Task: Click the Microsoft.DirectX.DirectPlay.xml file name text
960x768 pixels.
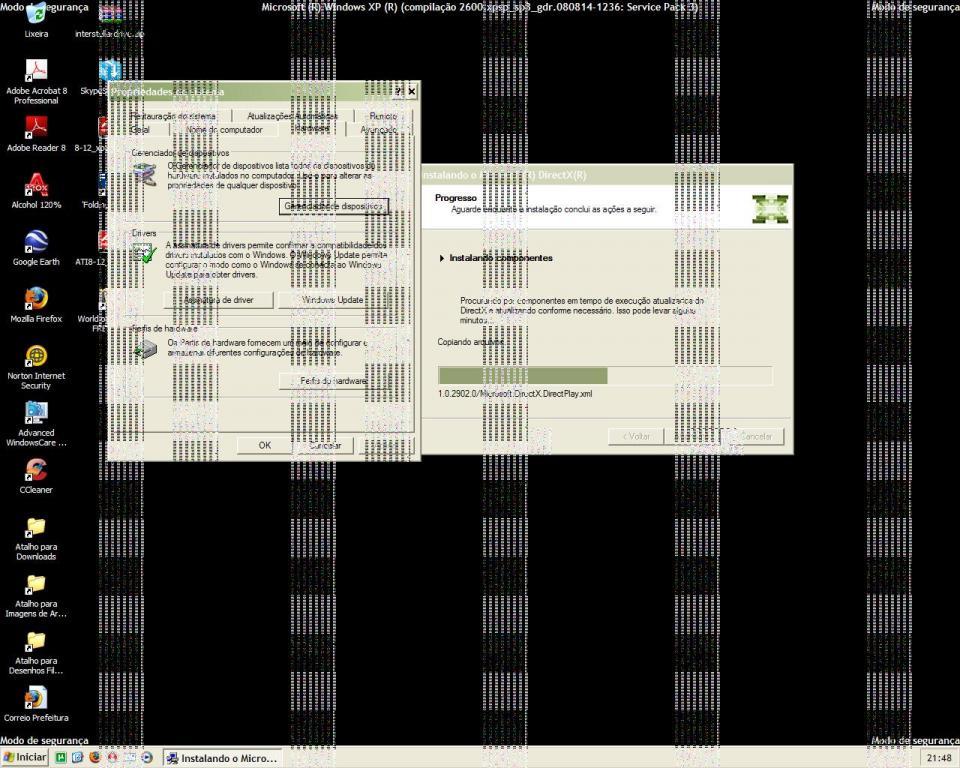Action: tap(515, 394)
